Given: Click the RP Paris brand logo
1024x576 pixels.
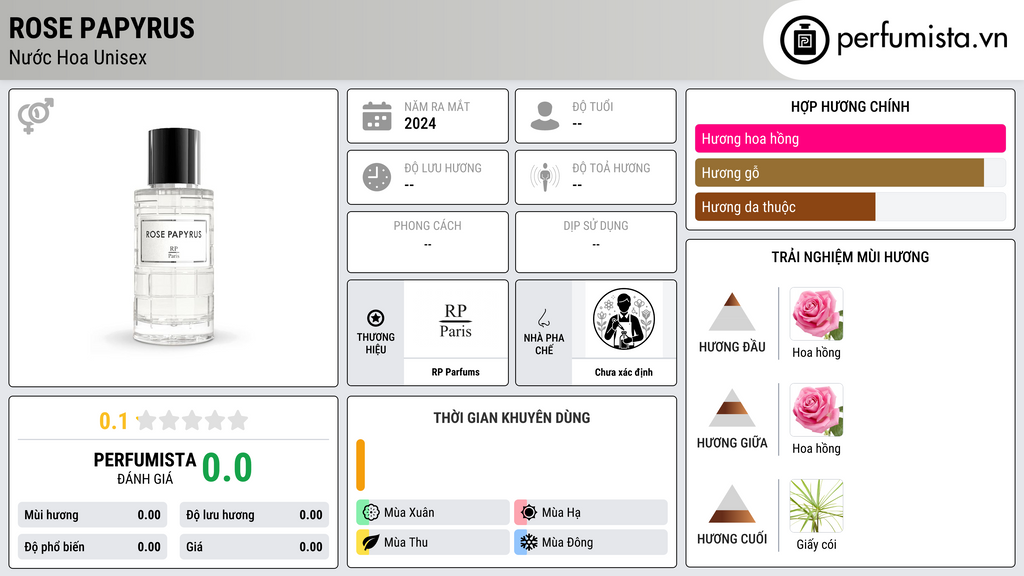Looking at the screenshot, I should (455, 320).
